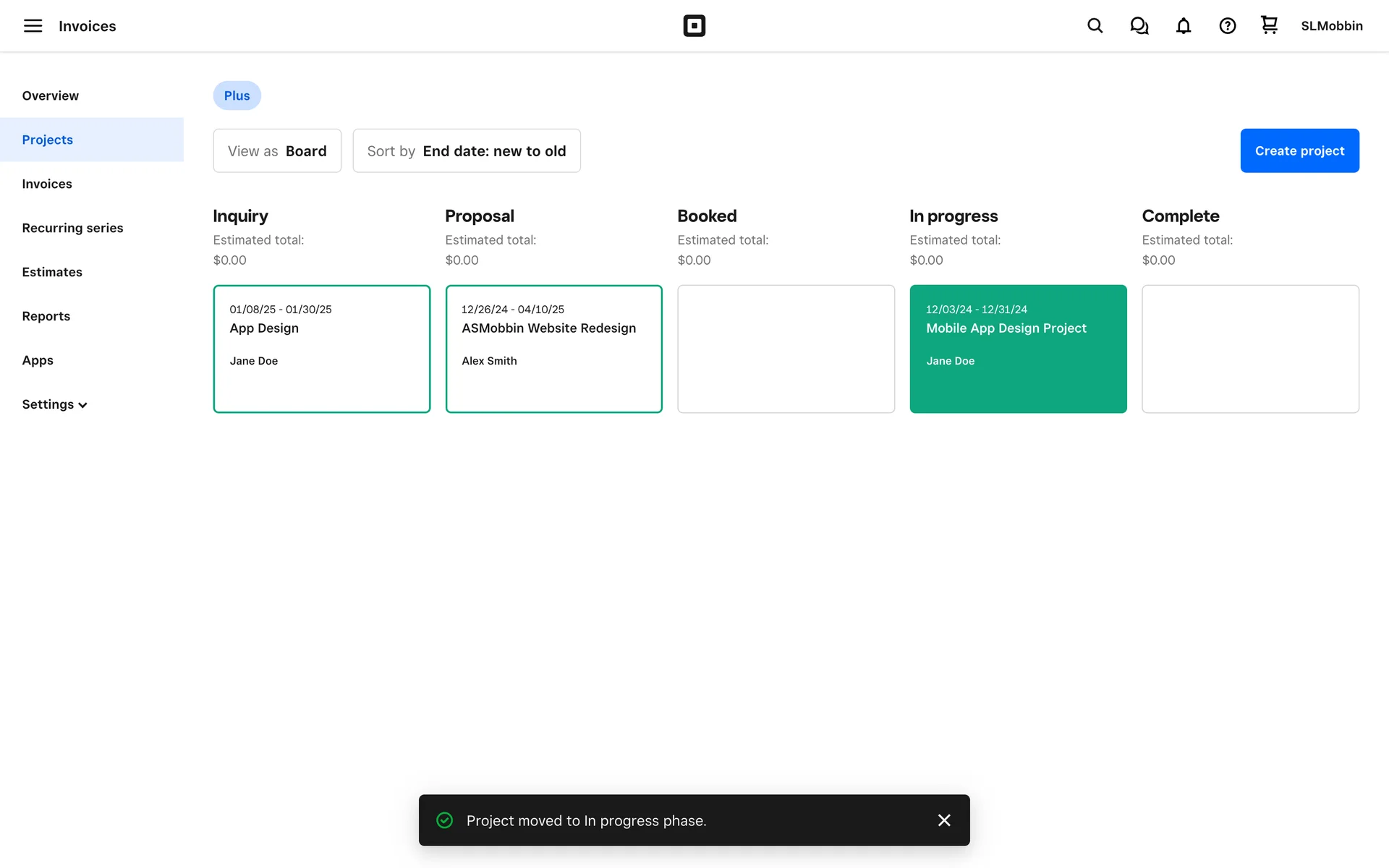The width and height of the screenshot is (1389, 868).
Task: Go to Overview in sidebar
Action: pyautogui.click(x=50, y=95)
